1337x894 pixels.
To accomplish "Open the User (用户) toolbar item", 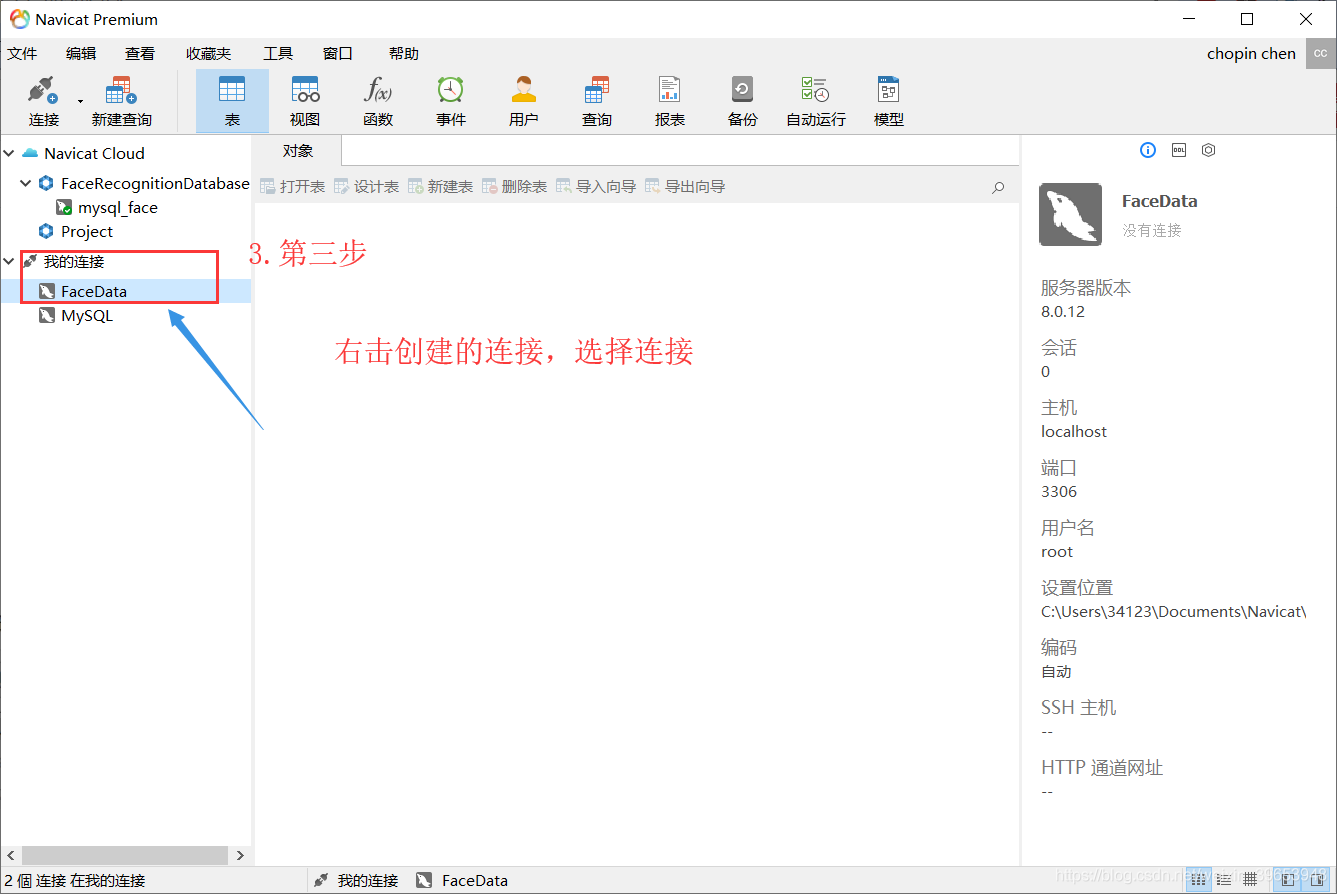I will [x=524, y=101].
